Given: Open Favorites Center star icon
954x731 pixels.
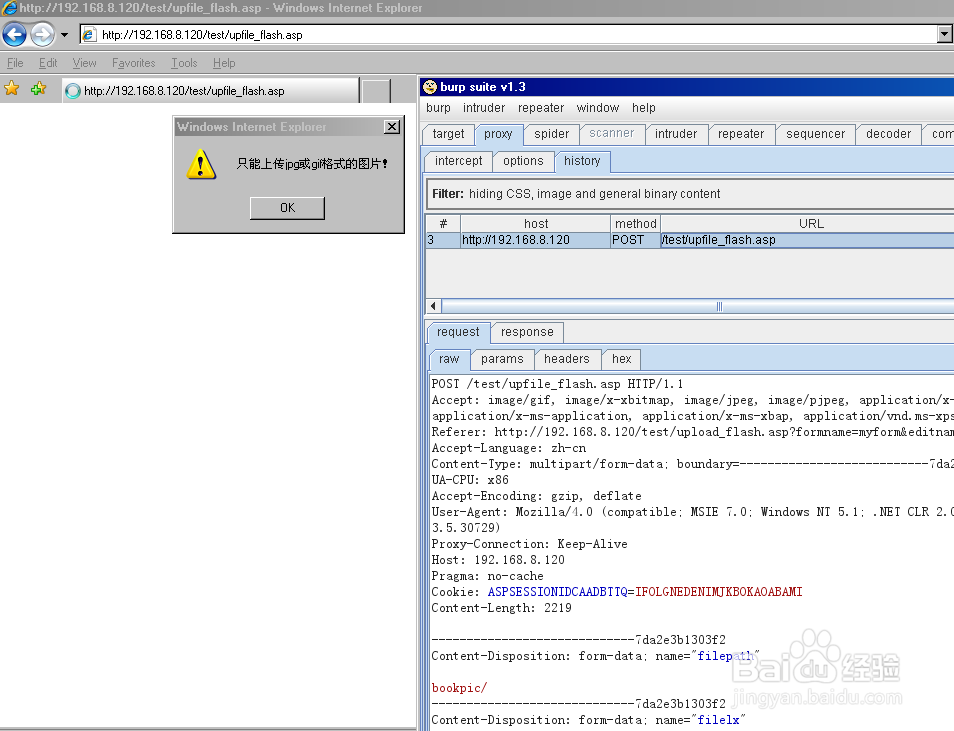Looking at the screenshot, I should [12, 89].
